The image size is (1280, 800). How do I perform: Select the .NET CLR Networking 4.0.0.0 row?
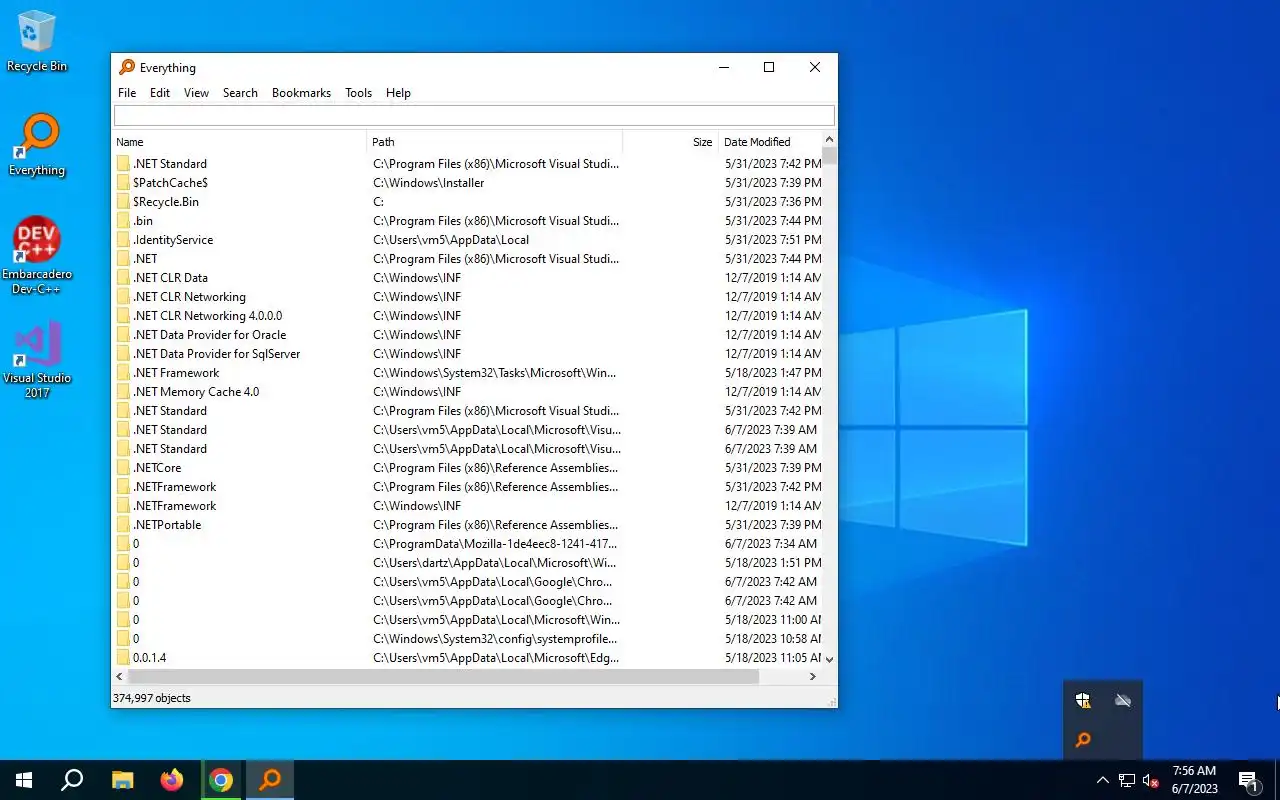pos(467,316)
